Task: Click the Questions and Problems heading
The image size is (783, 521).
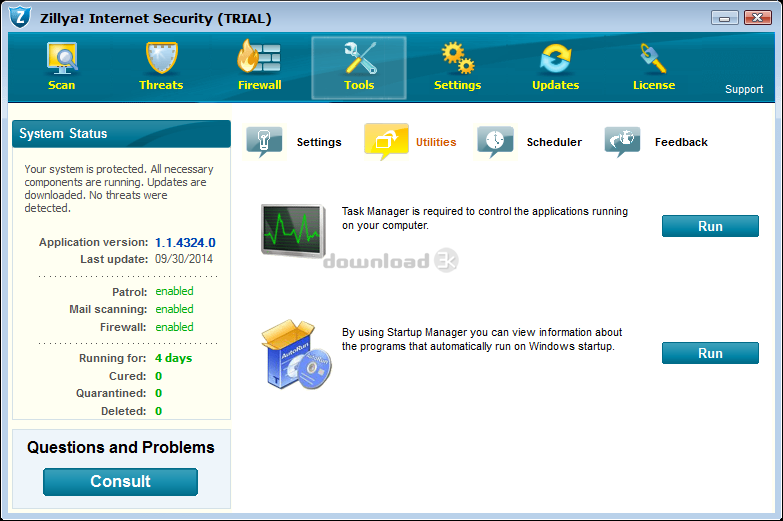Action: [x=121, y=447]
